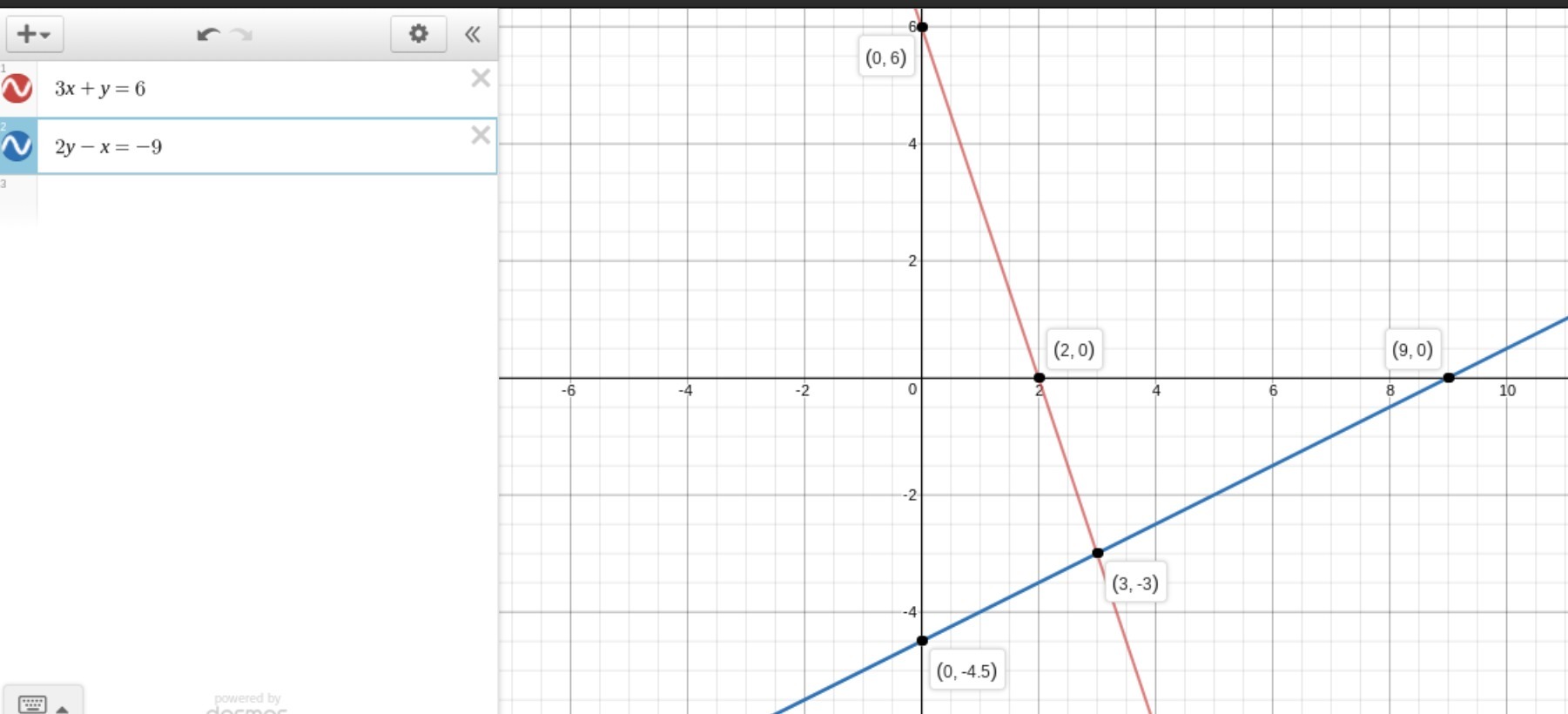Toggle visibility of red line 3x + y = 6
The width and height of the screenshot is (1568, 714).
(x=17, y=88)
